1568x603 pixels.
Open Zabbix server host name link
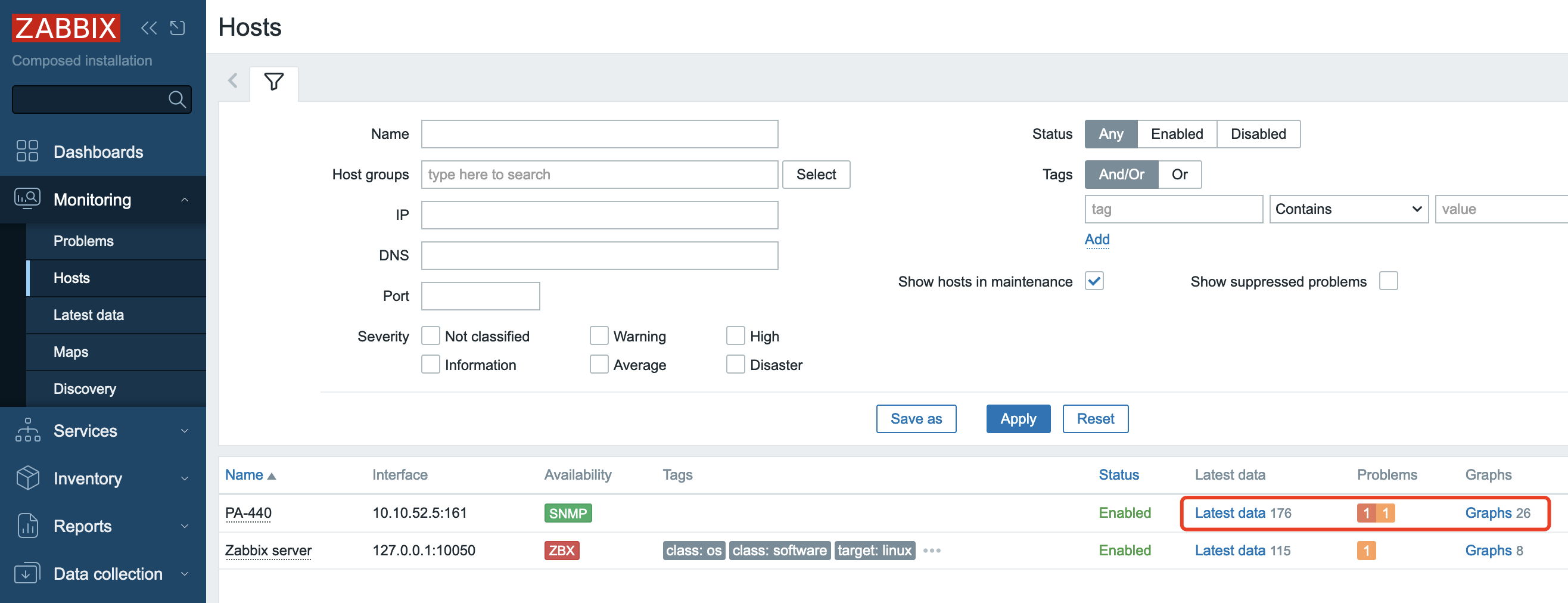pos(269,551)
